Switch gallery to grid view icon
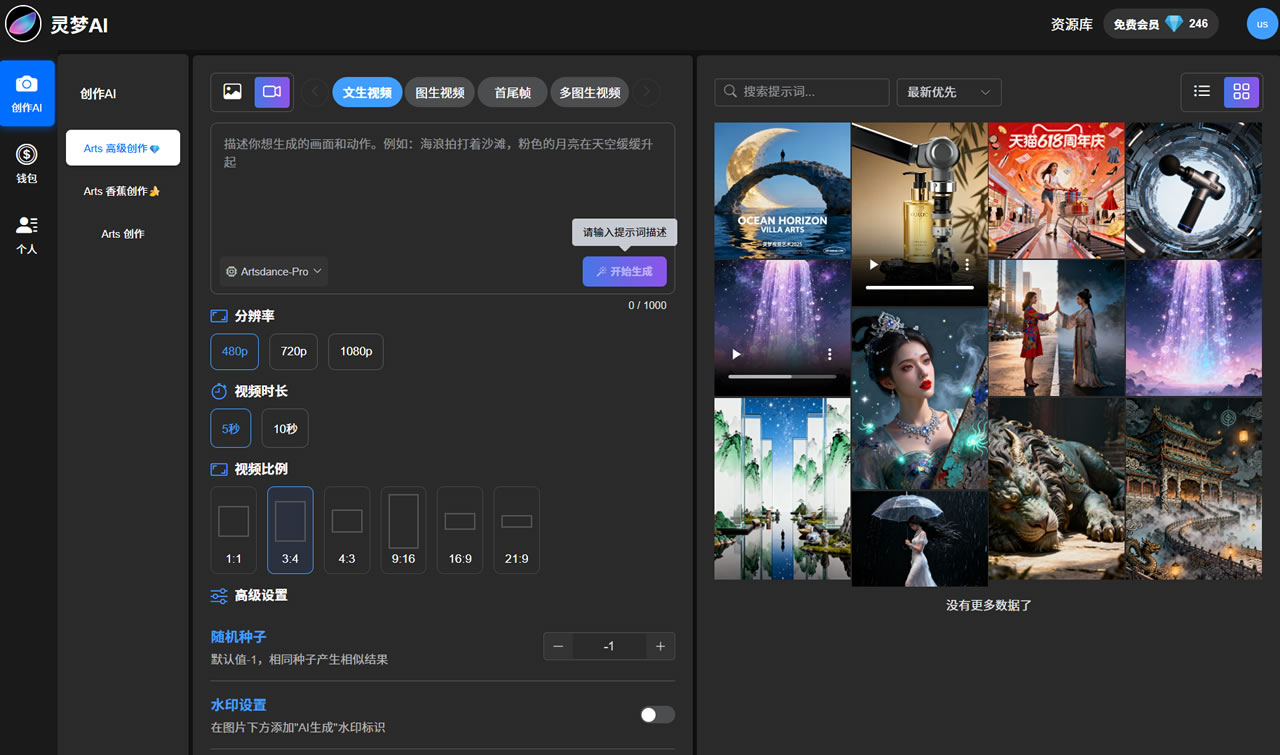 (1241, 92)
